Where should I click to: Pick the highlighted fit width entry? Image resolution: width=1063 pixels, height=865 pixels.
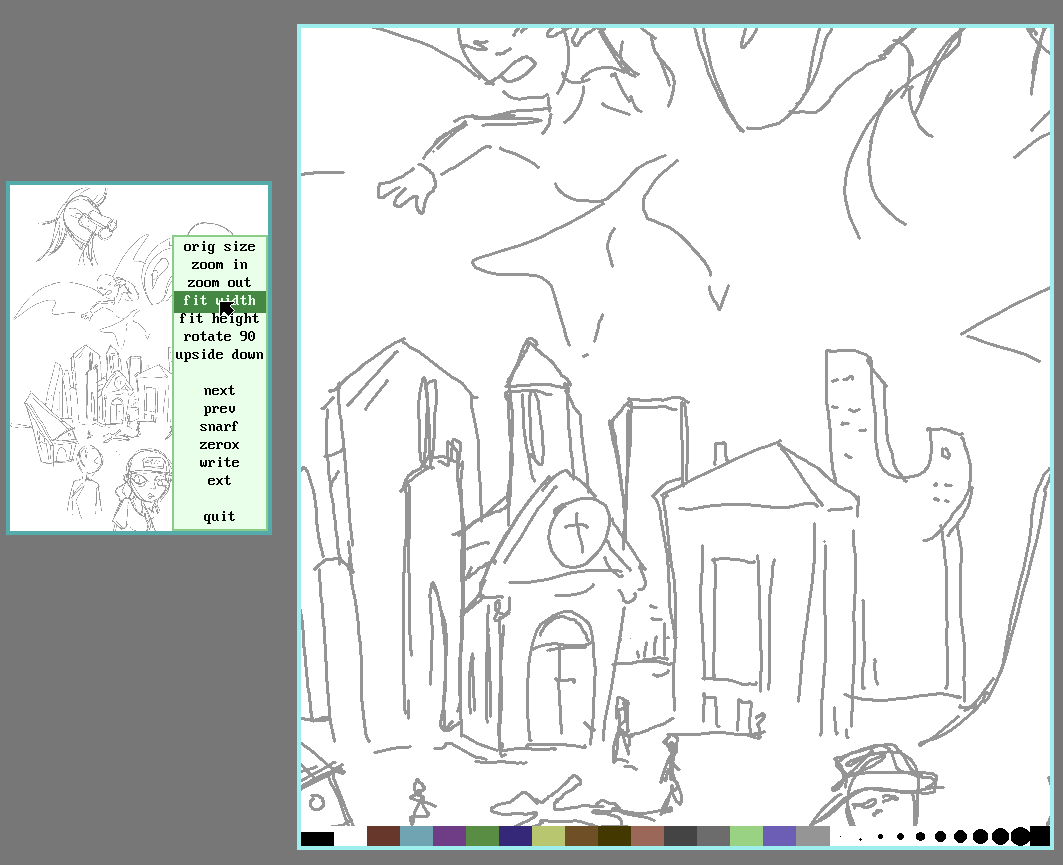(x=219, y=301)
